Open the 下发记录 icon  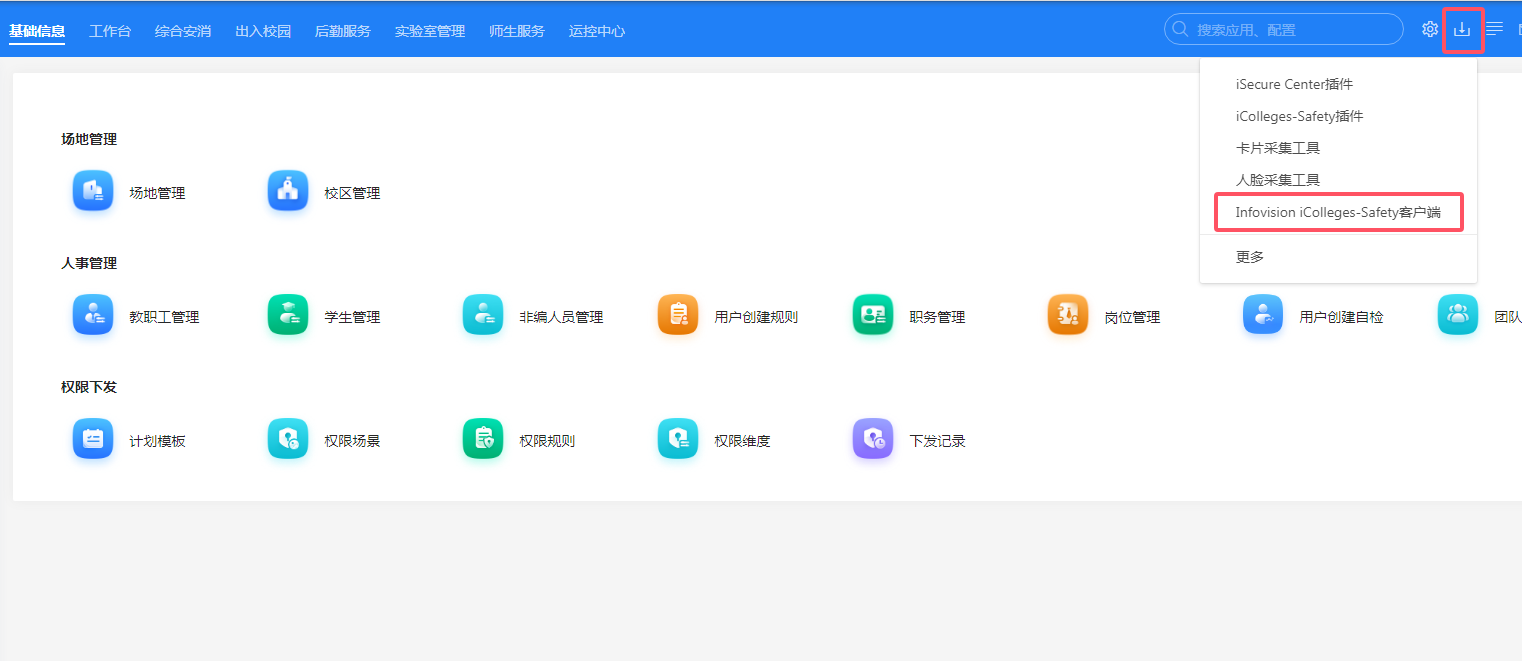click(873, 439)
